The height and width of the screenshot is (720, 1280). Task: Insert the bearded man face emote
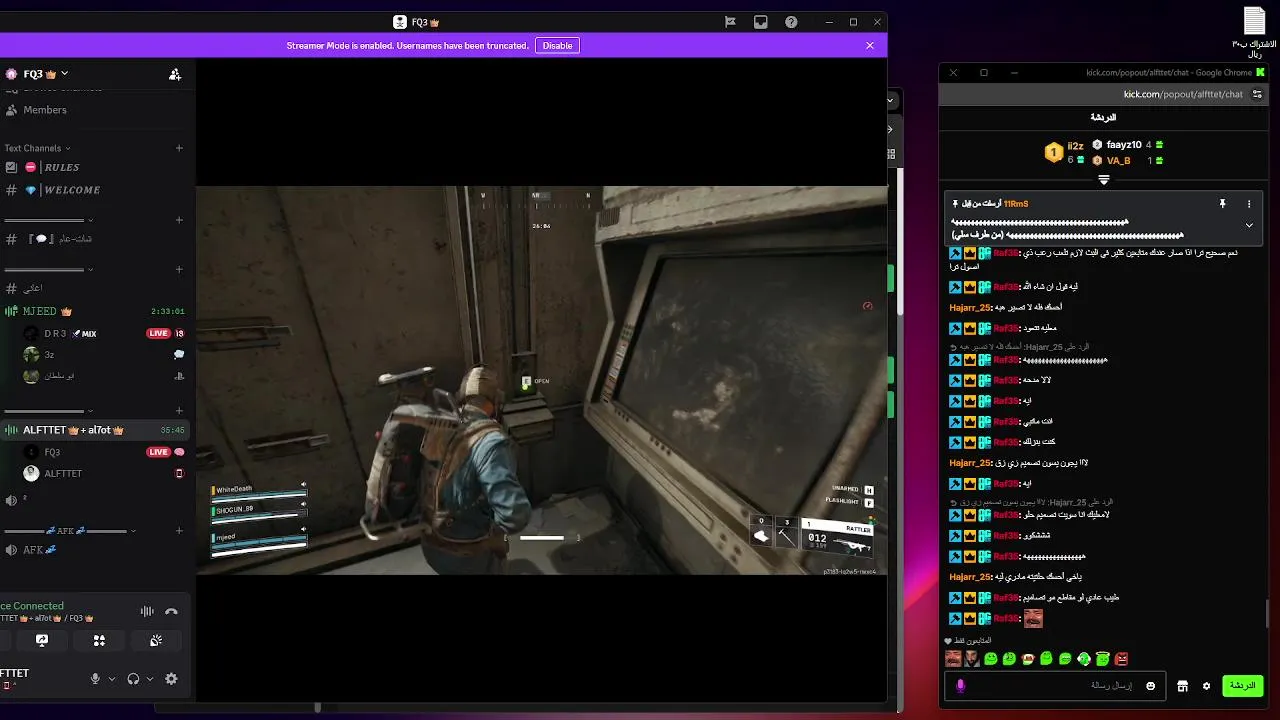(x=972, y=658)
